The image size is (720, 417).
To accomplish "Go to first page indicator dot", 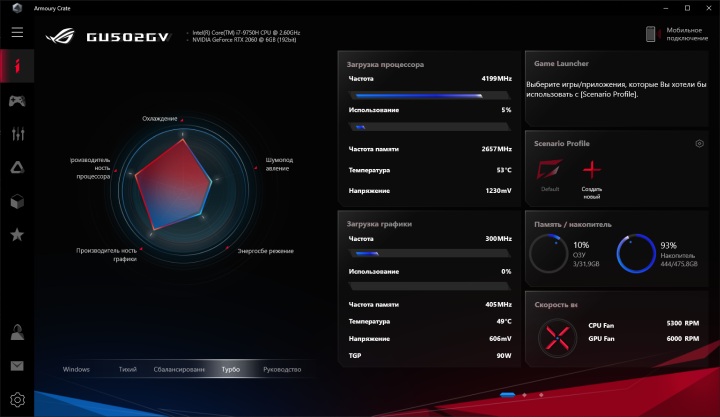I will (507, 394).
